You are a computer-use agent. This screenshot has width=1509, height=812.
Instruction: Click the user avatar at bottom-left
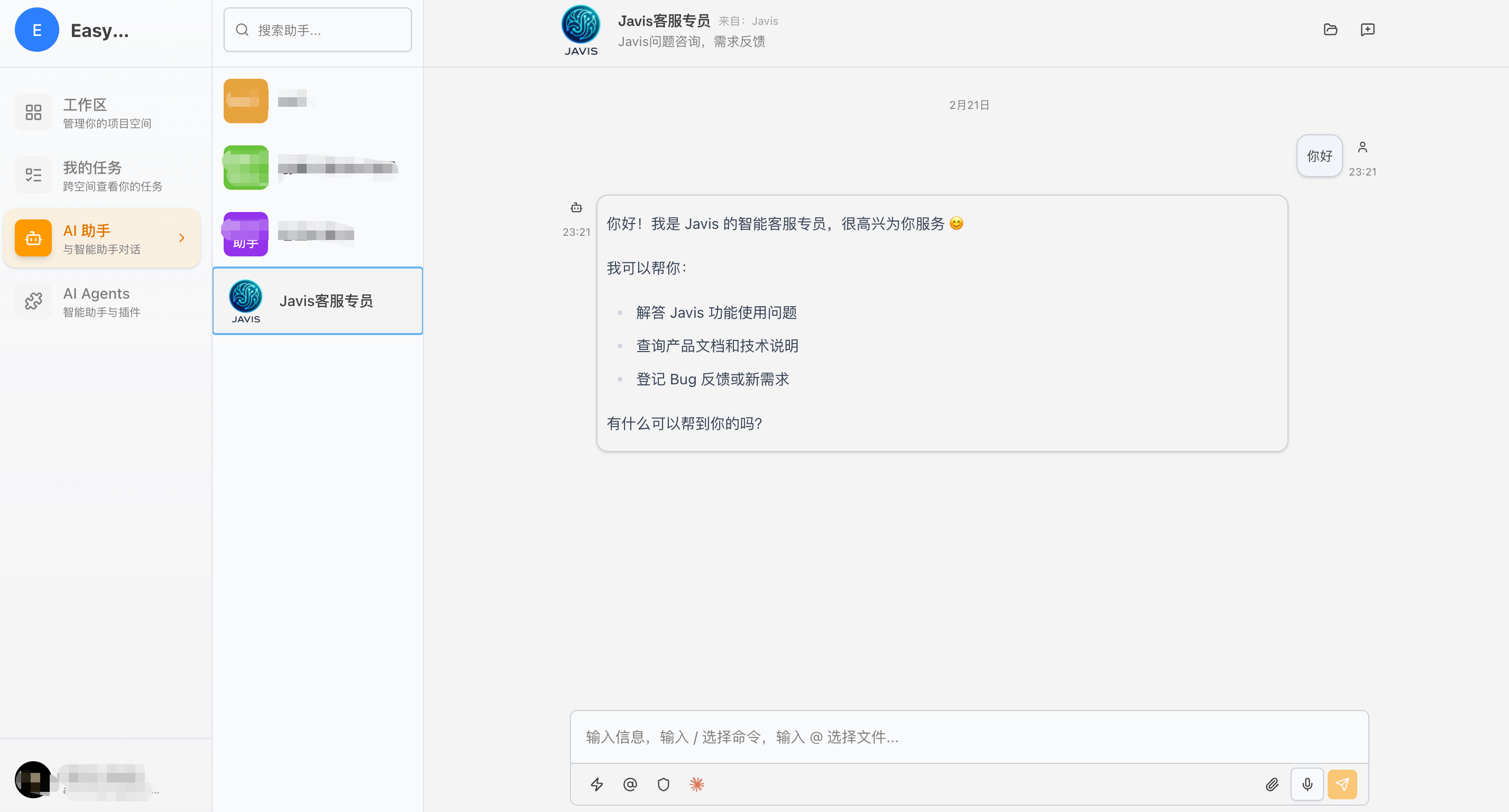coord(33,780)
